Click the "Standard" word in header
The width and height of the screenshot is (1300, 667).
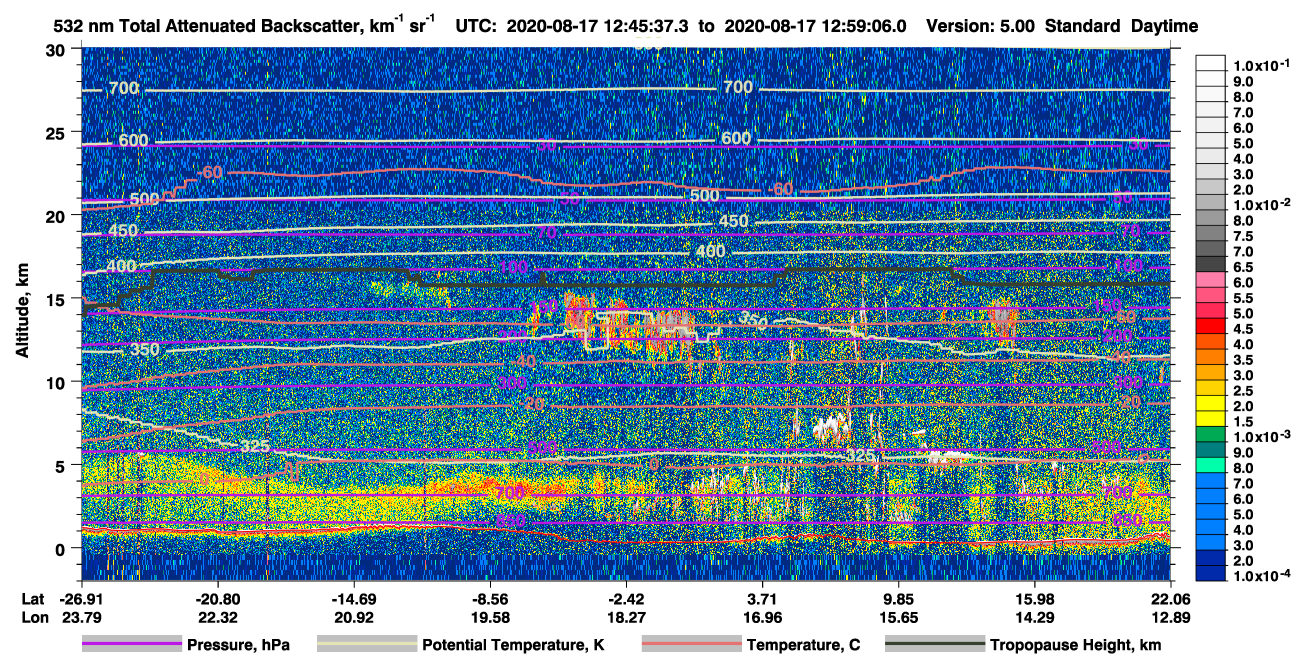point(1083,26)
